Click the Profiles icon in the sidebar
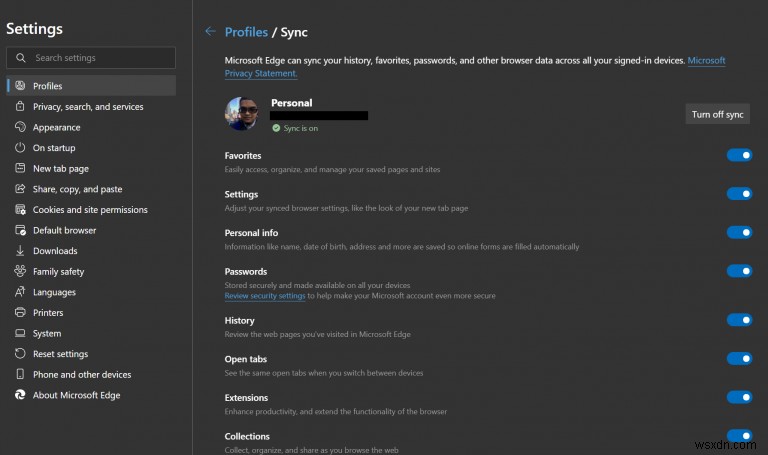The width and height of the screenshot is (768, 455). tap(20, 86)
